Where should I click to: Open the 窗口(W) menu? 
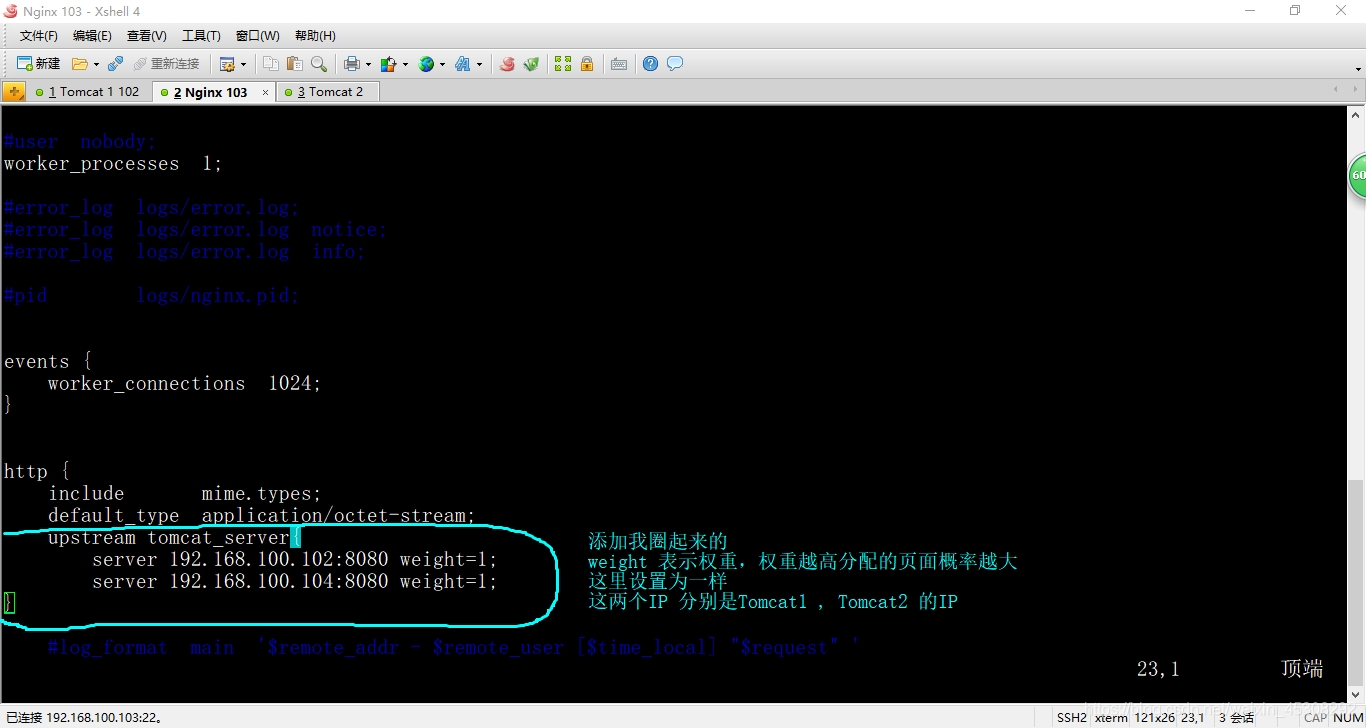click(x=258, y=36)
